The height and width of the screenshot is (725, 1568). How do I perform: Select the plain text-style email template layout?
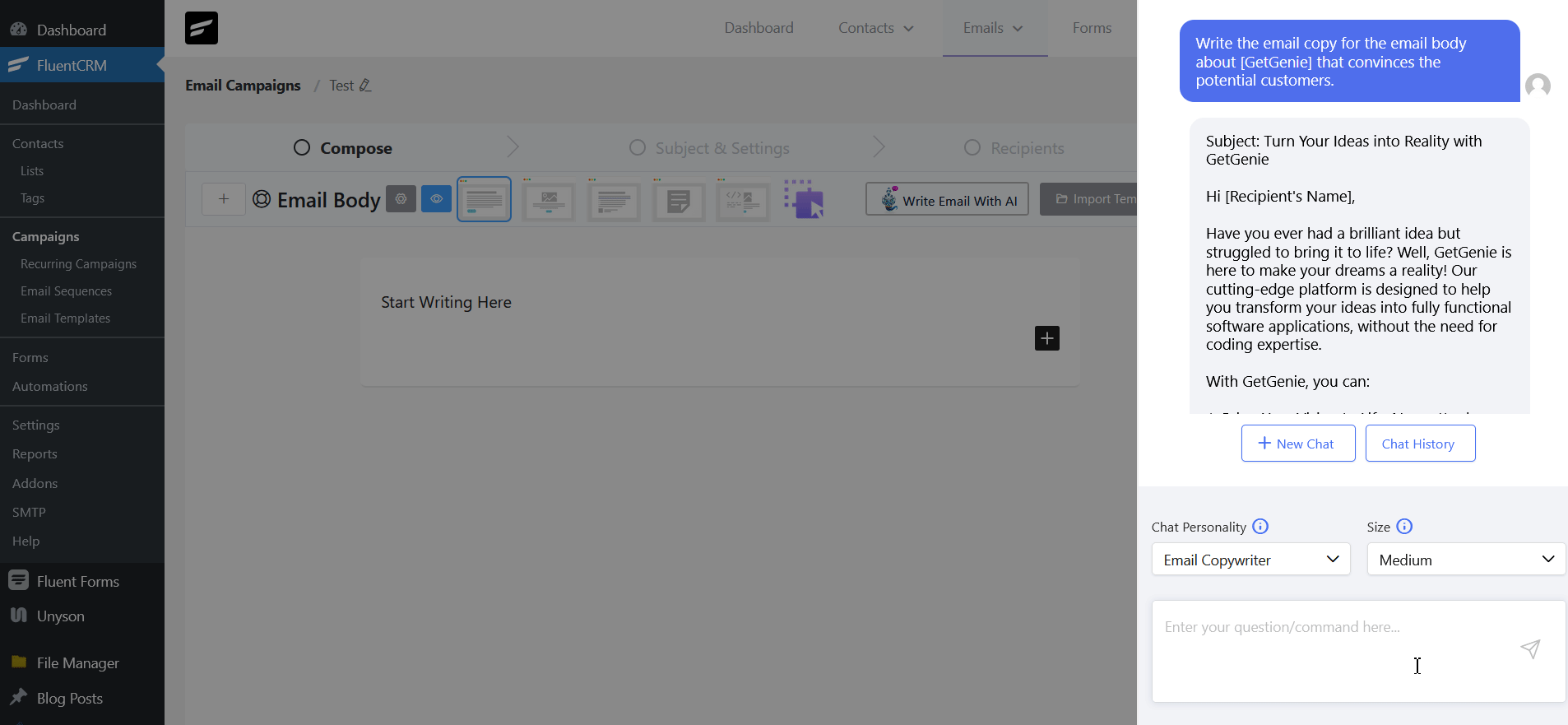pyautogui.click(x=614, y=200)
